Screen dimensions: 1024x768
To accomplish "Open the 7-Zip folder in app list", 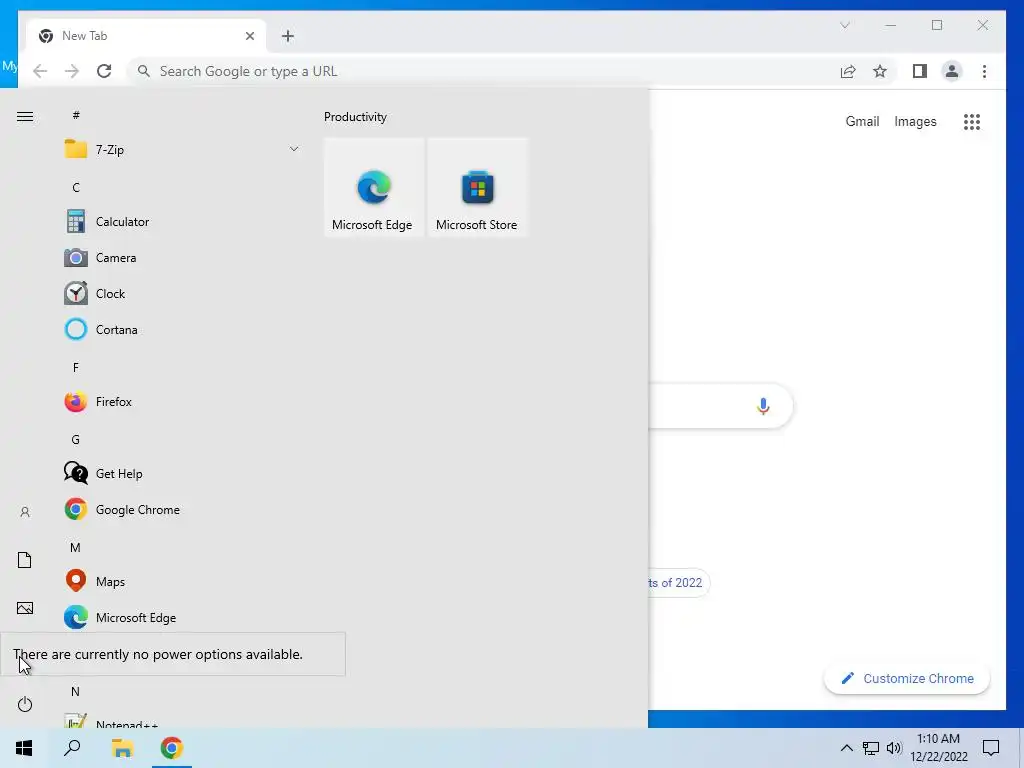I will click(x=182, y=150).
